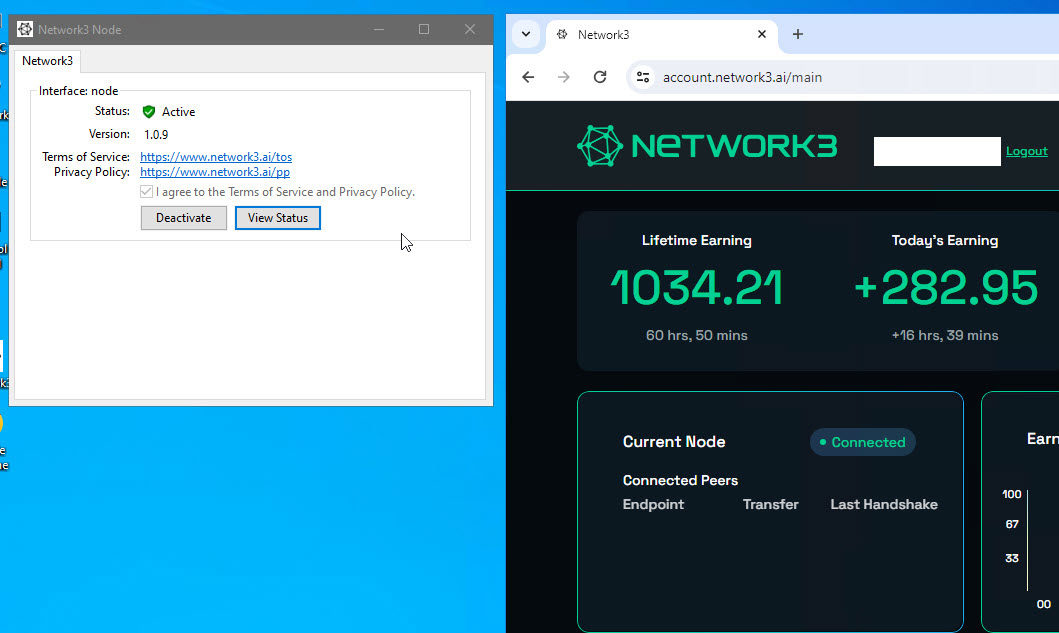Click the Connected status badge

click(862, 442)
